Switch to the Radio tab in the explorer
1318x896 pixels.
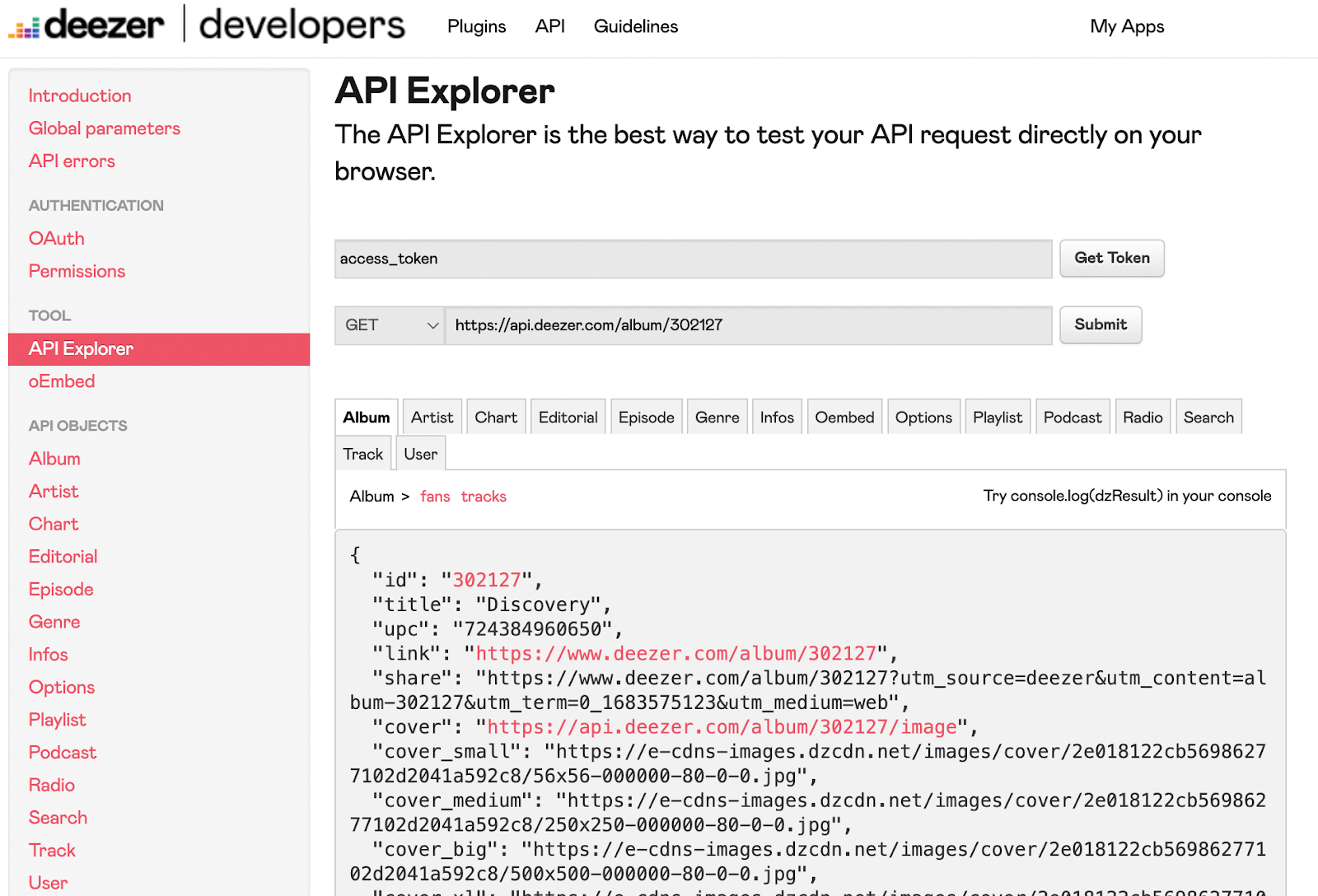1143,418
